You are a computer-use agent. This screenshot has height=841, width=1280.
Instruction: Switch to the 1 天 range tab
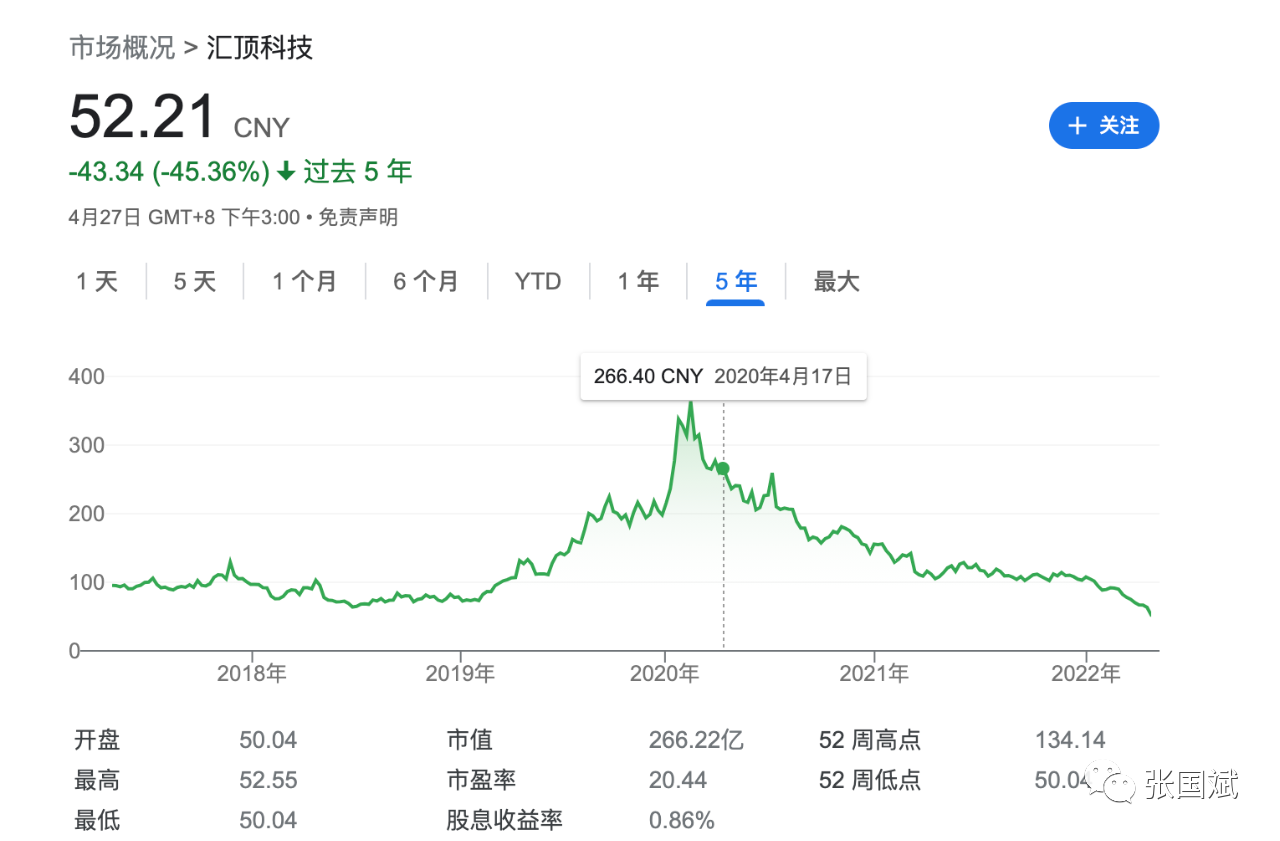click(x=97, y=282)
